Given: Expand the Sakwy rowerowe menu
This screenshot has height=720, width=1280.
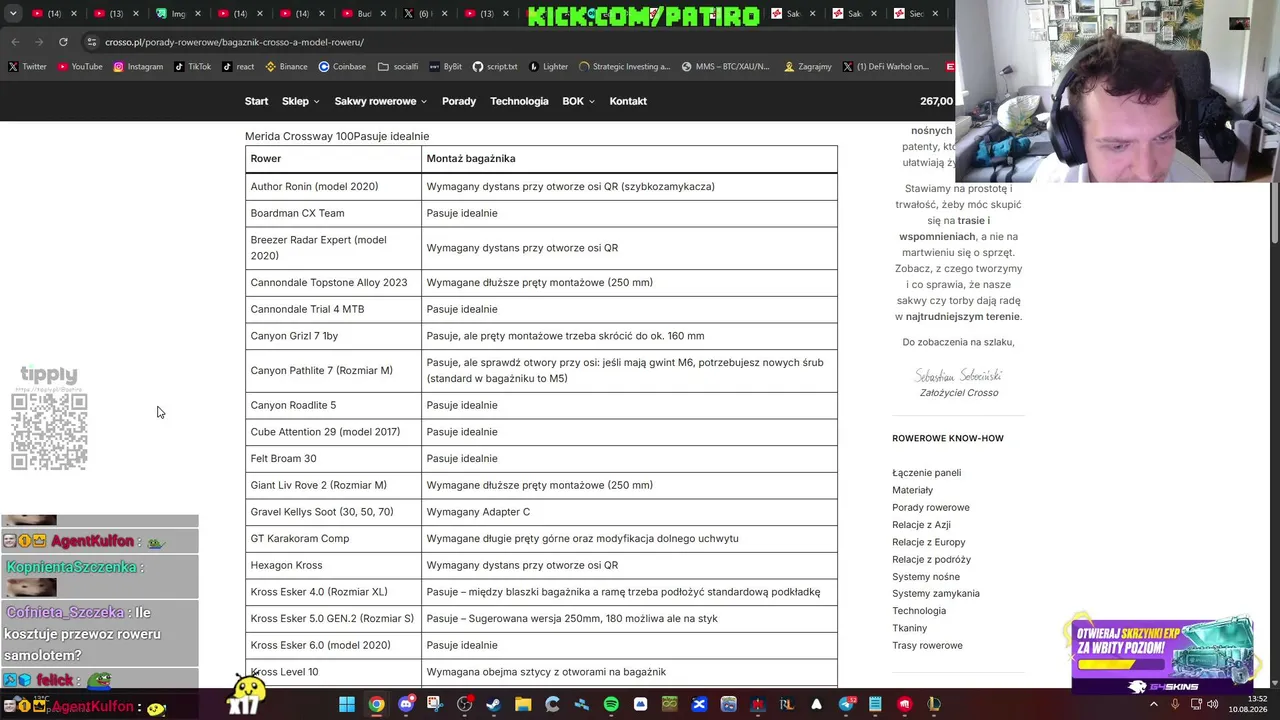Looking at the screenshot, I should [x=381, y=101].
